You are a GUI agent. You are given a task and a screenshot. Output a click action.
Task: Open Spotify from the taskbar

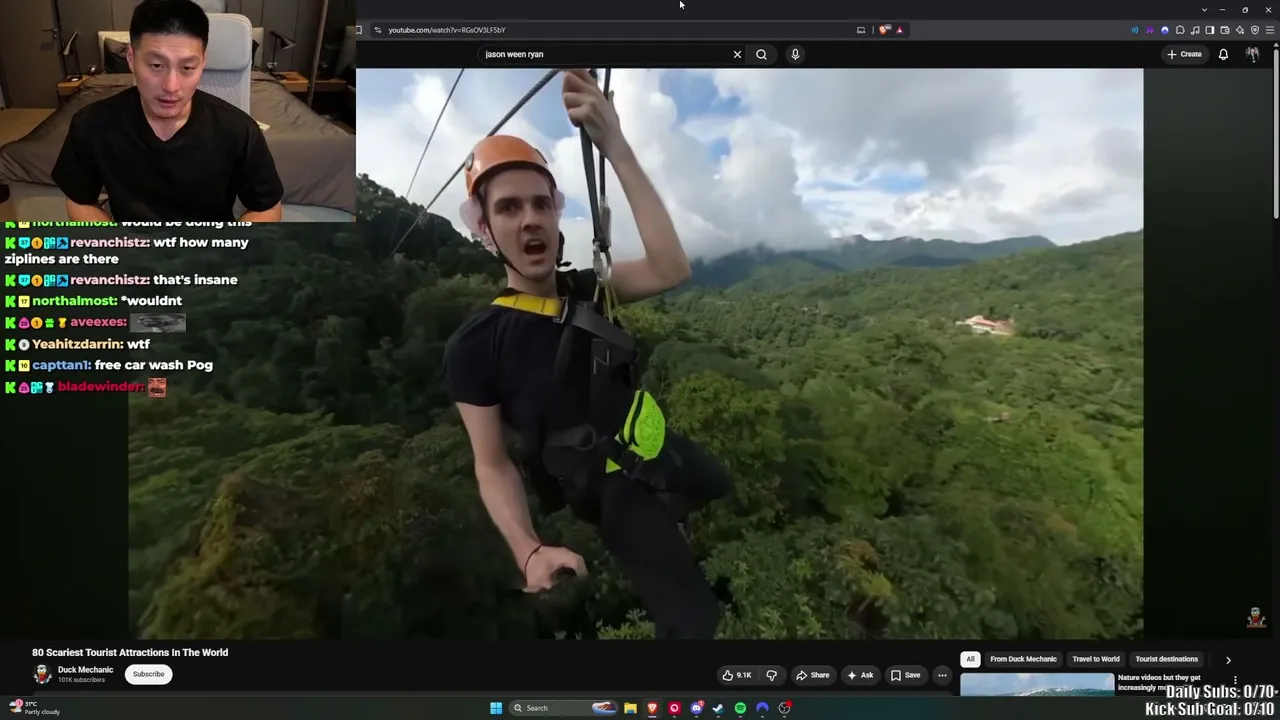[740, 708]
